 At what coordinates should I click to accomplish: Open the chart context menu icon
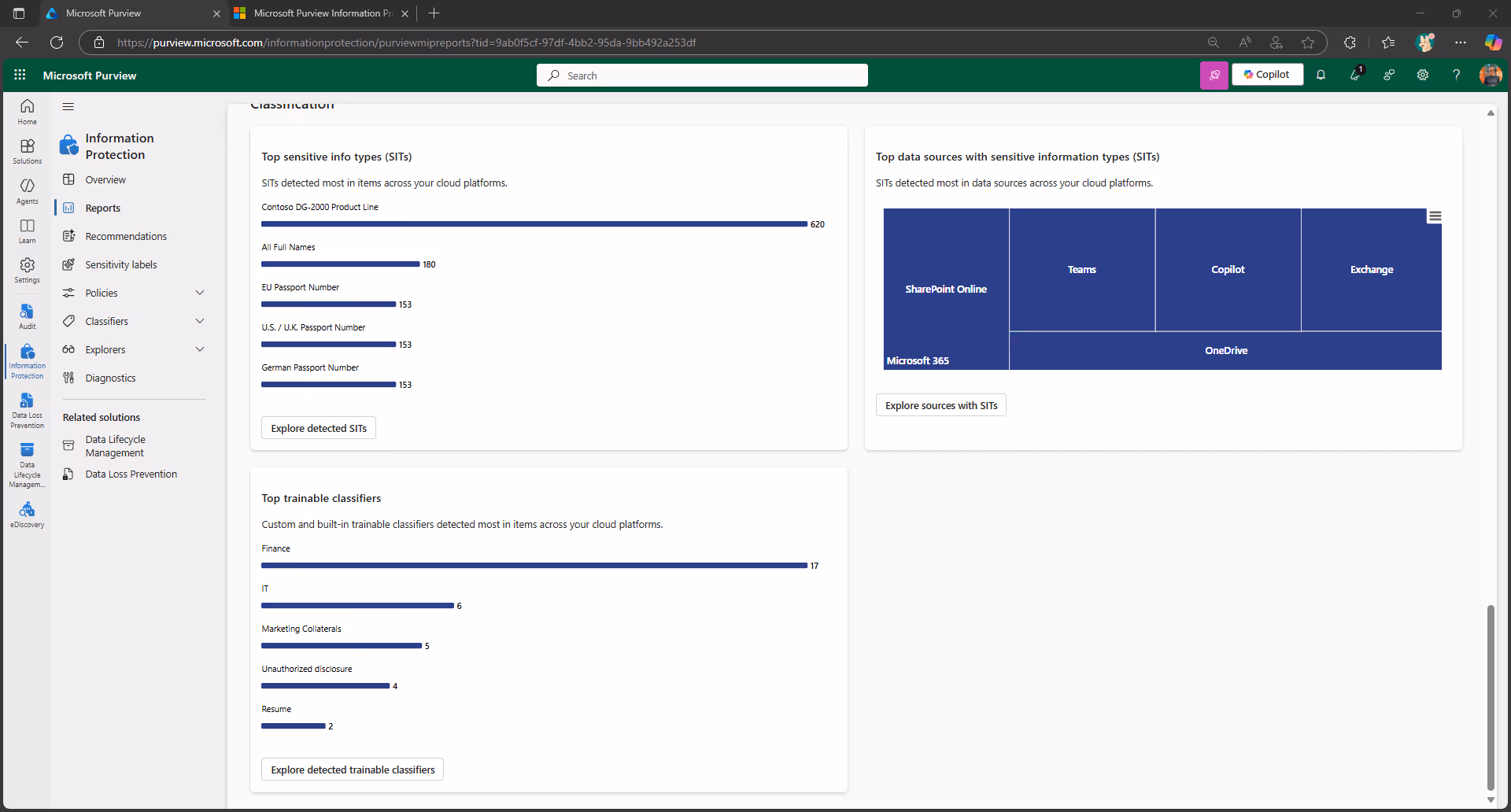pos(1435,216)
